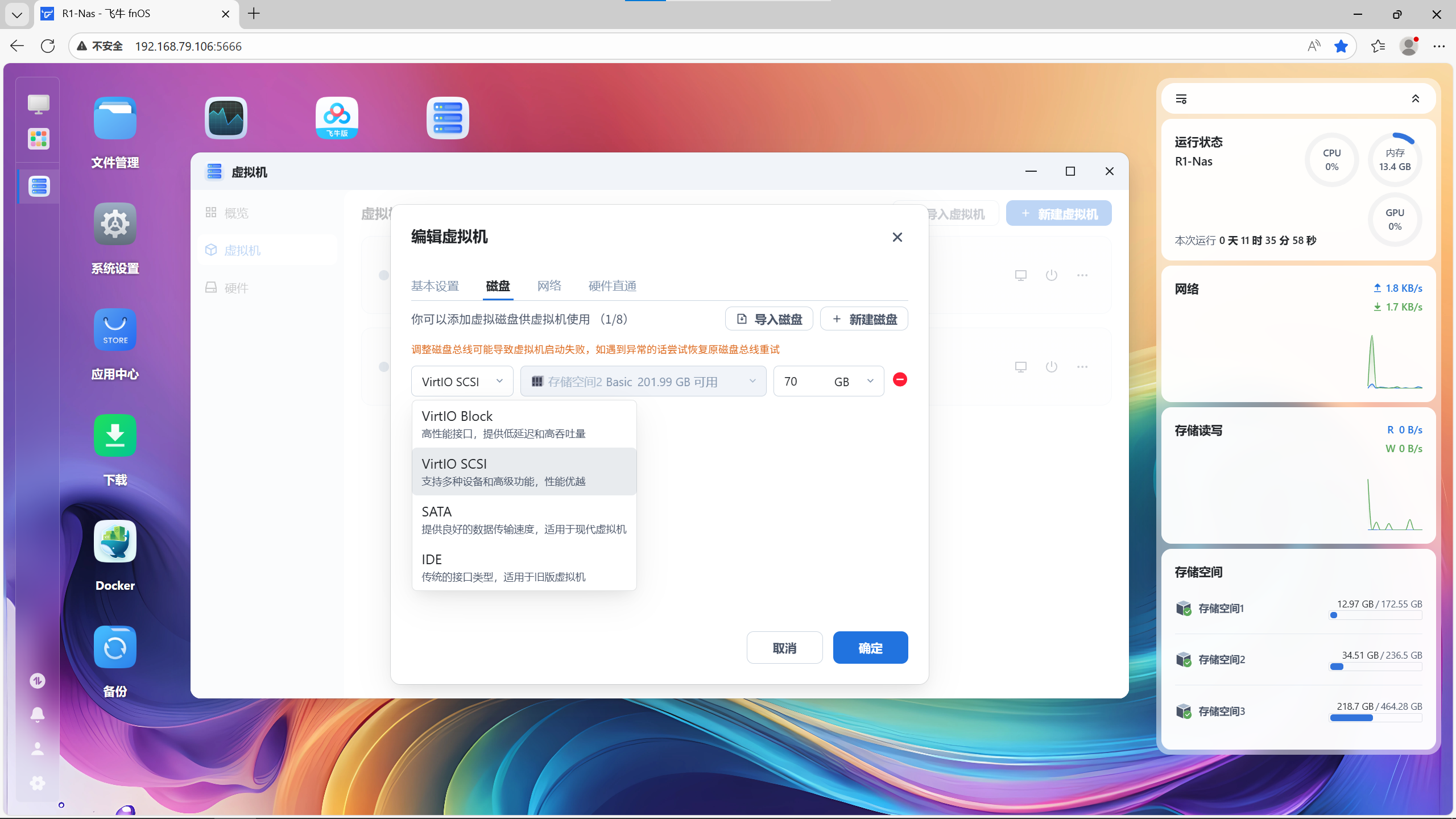Switch to the 硬件直通 tab
The width and height of the screenshot is (1456, 819).
[612, 286]
